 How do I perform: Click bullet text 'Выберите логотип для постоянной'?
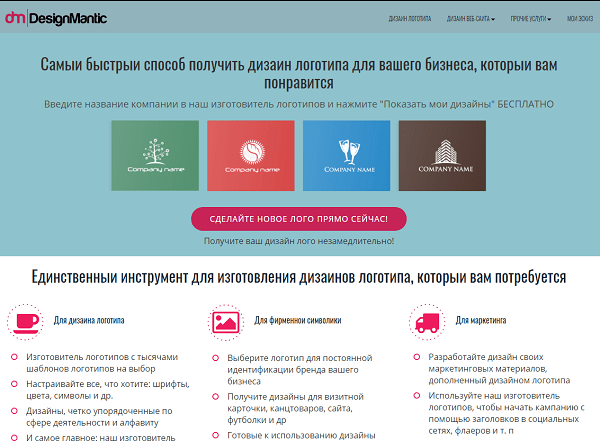pos(300,358)
